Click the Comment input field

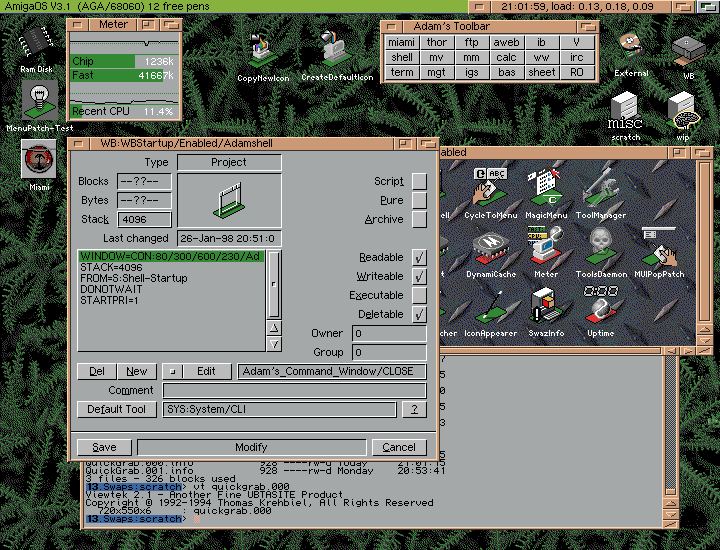(294, 390)
